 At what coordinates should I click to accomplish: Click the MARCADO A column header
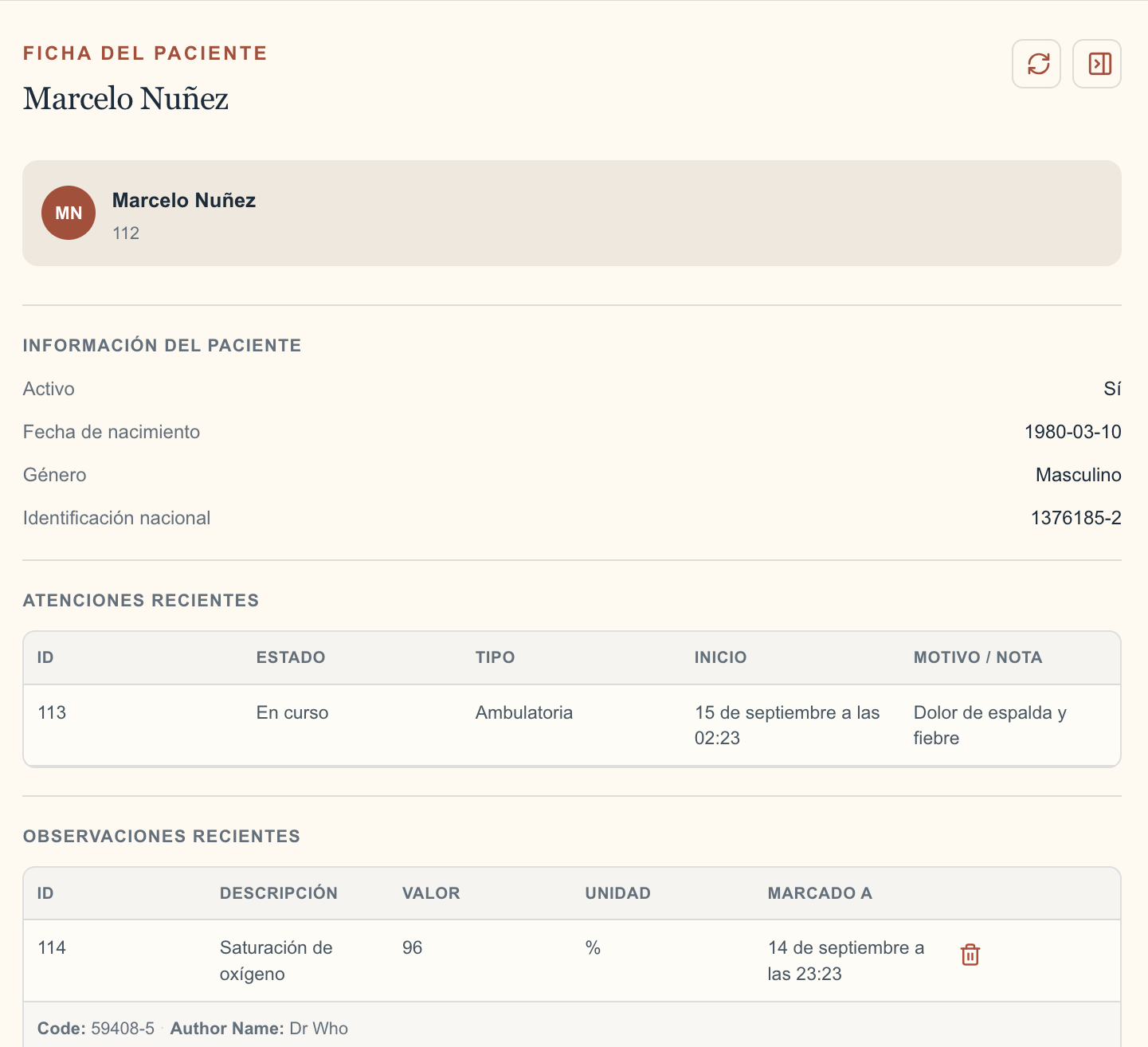pyautogui.click(x=820, y=893)
